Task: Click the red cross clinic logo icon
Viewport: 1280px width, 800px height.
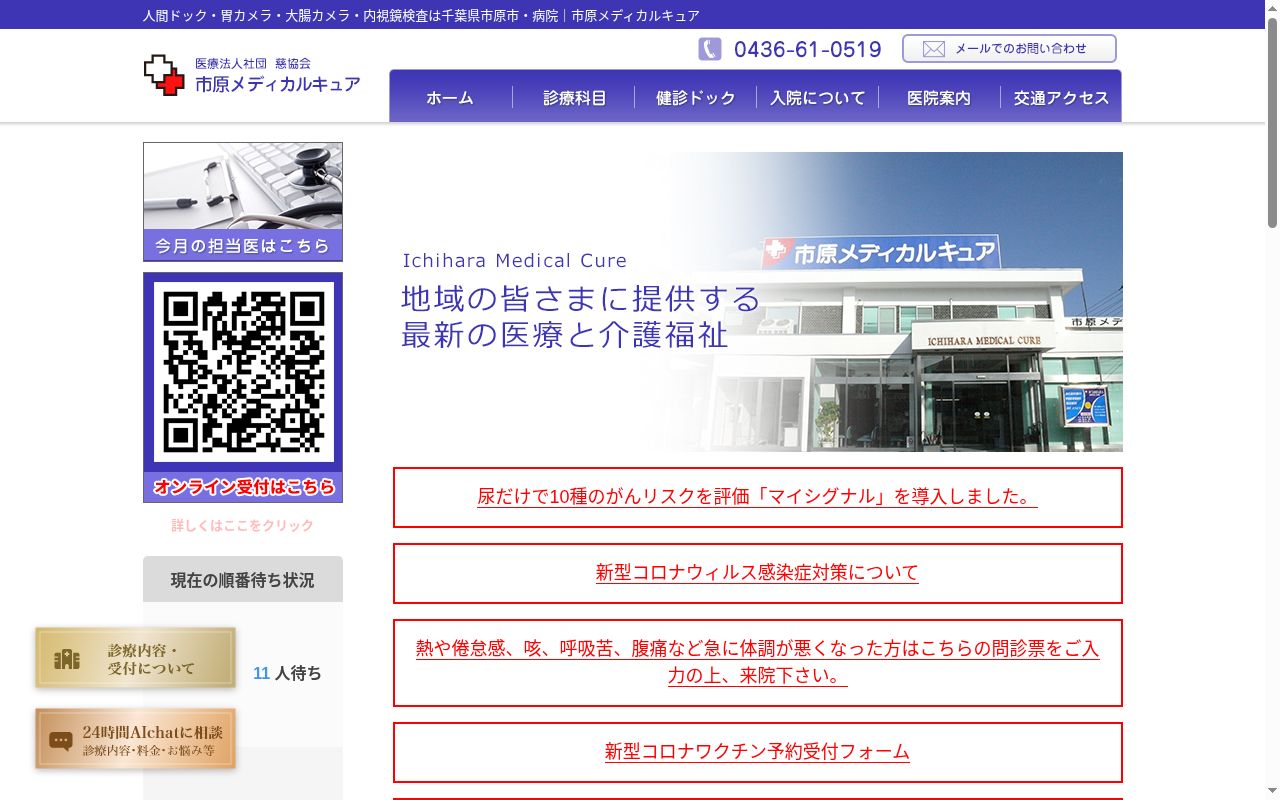Action: tap(164, 75)
